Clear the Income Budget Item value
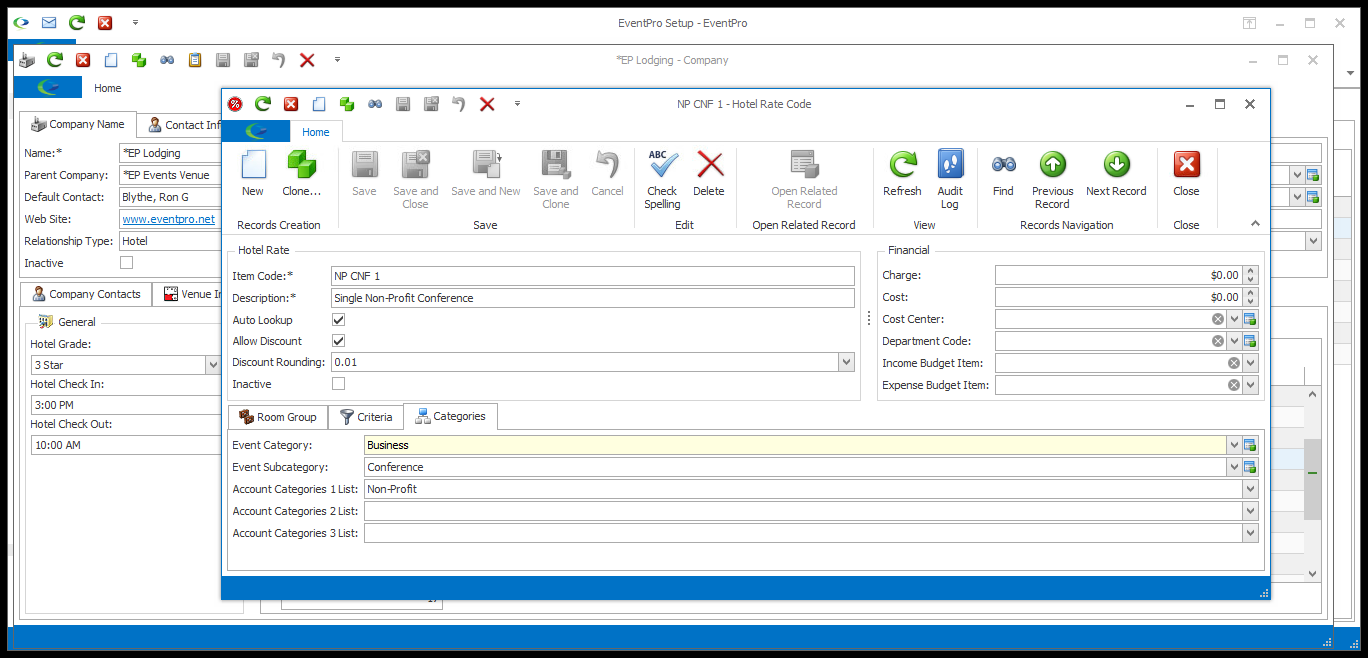 coord(1233,363)
